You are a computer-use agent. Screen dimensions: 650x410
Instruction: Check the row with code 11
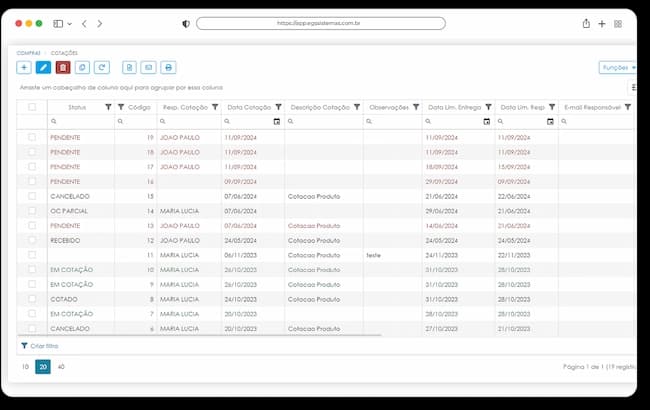[32, 255]
